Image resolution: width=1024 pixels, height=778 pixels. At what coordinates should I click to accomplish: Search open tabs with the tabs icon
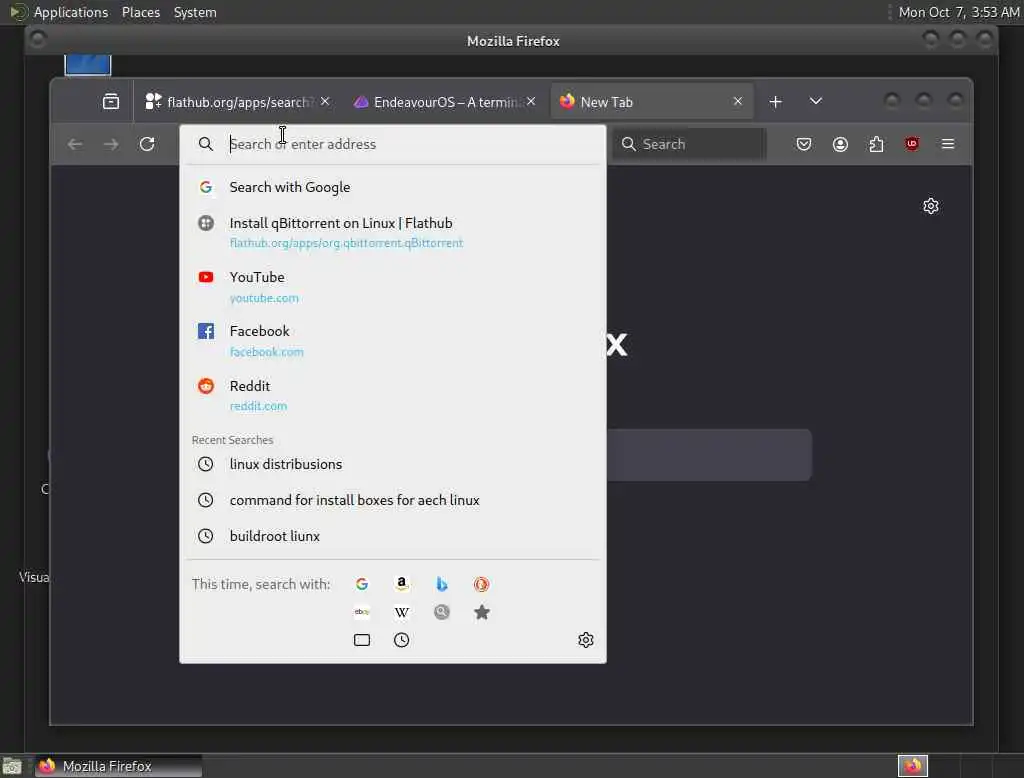pyautogui.click(x=362, y=640)
